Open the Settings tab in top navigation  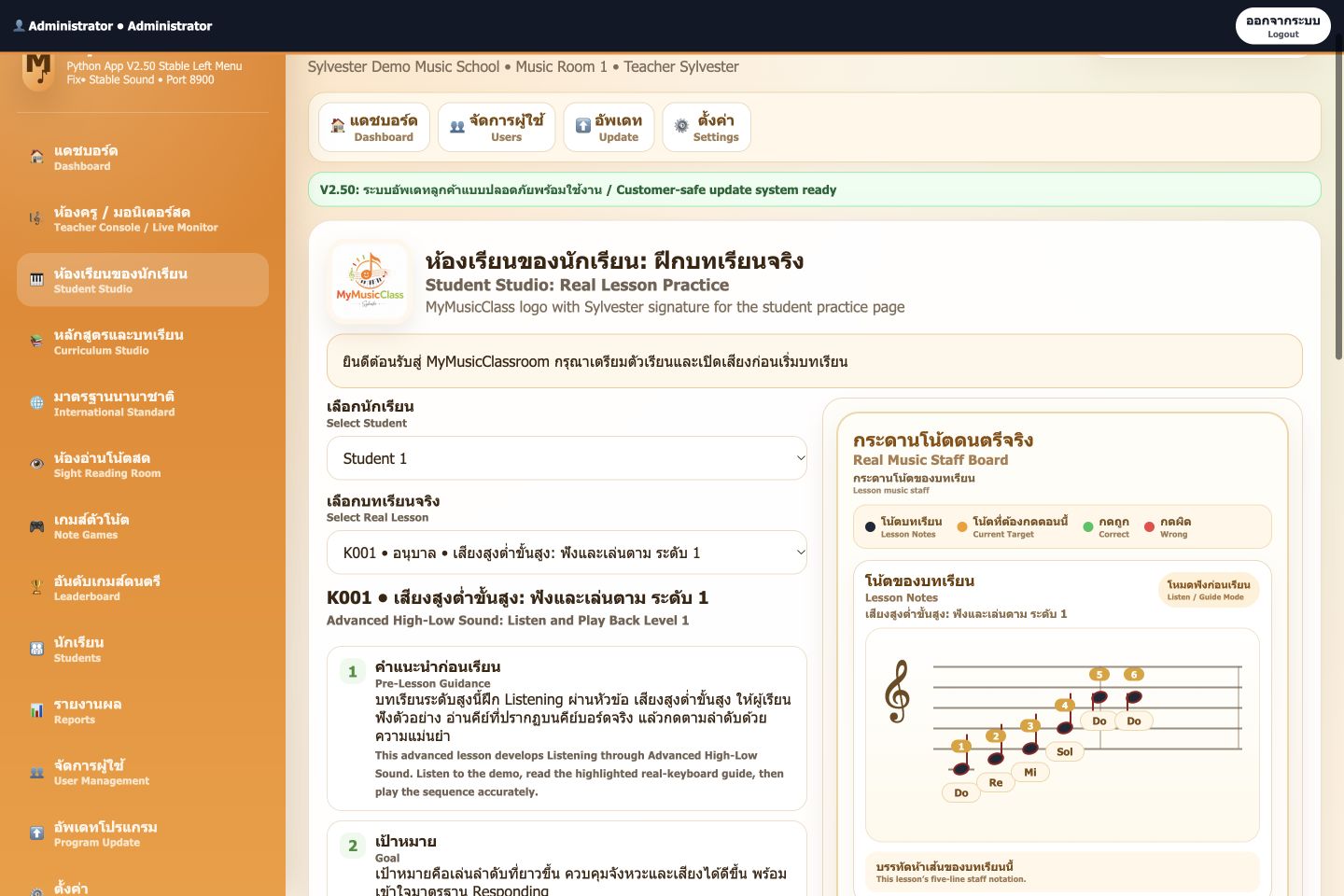pos(707,127)
